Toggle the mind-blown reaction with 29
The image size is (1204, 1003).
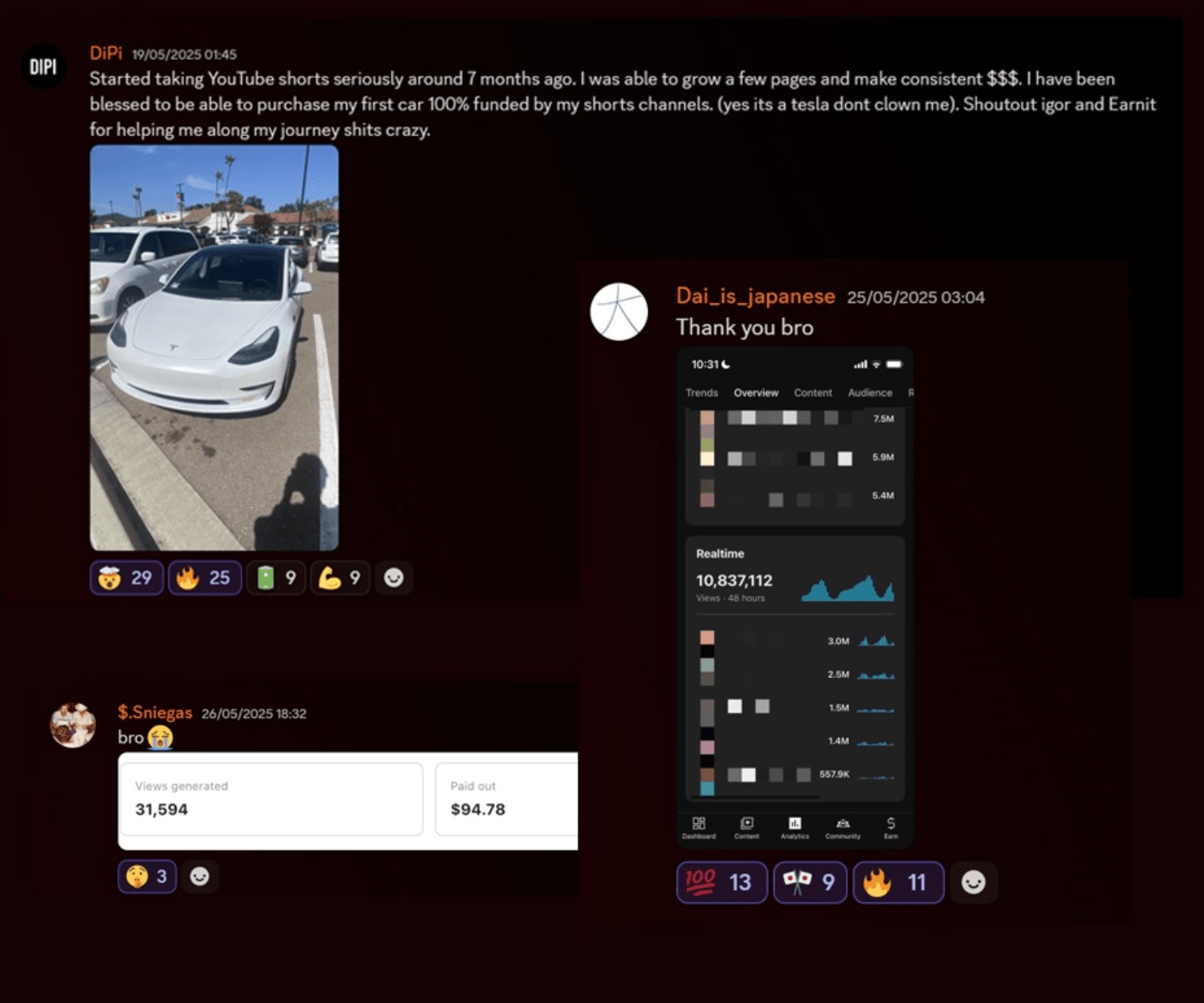coord(126,578)
